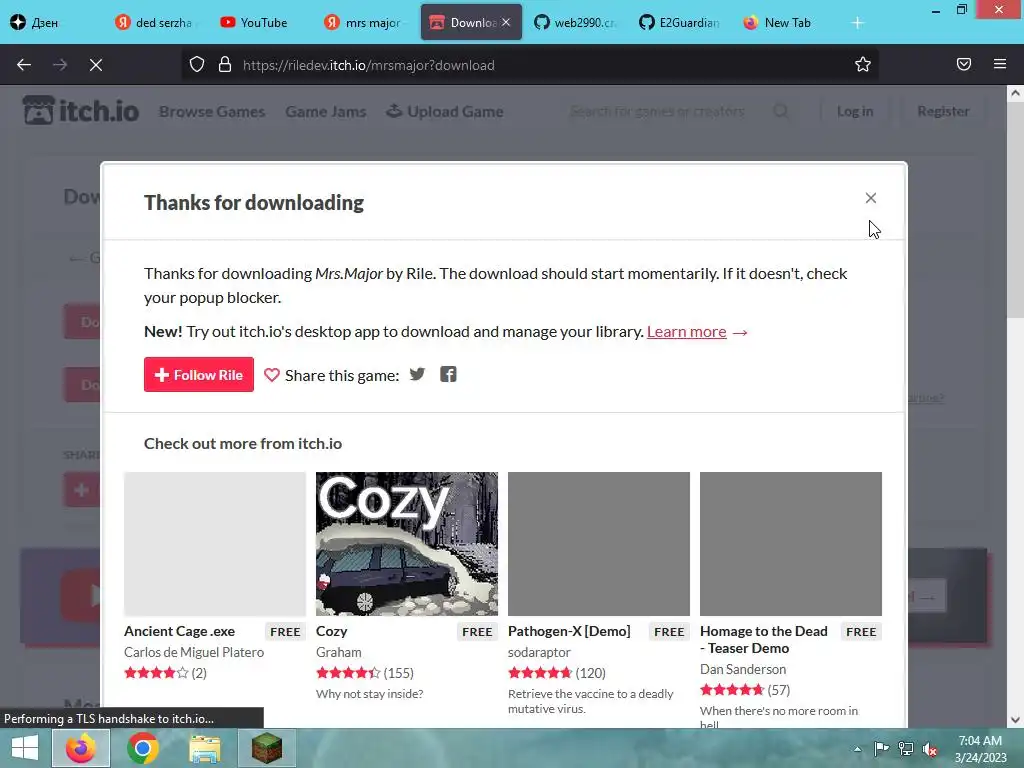
Task: Click the Action Center flag icon
Action: (x=881, y=749)
